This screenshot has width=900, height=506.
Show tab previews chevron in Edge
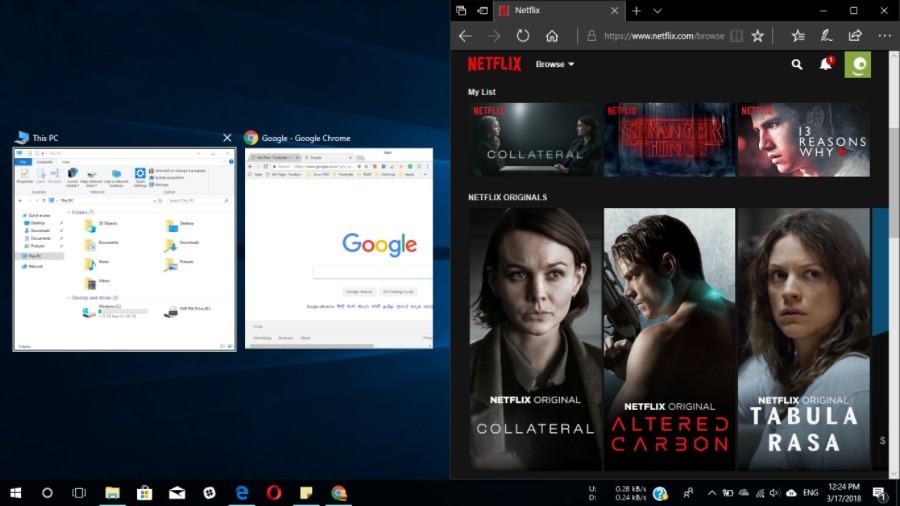[x=658, y=11]
